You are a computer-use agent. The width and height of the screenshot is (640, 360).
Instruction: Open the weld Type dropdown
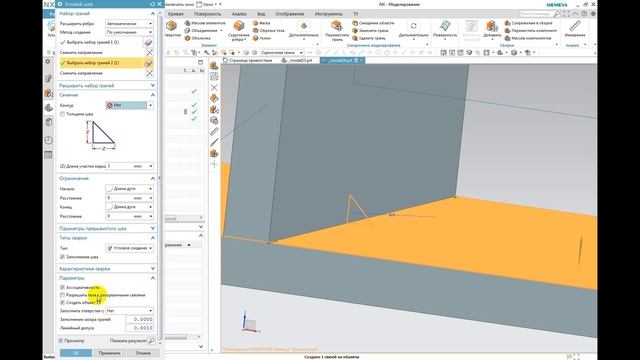tap(129, 248)
